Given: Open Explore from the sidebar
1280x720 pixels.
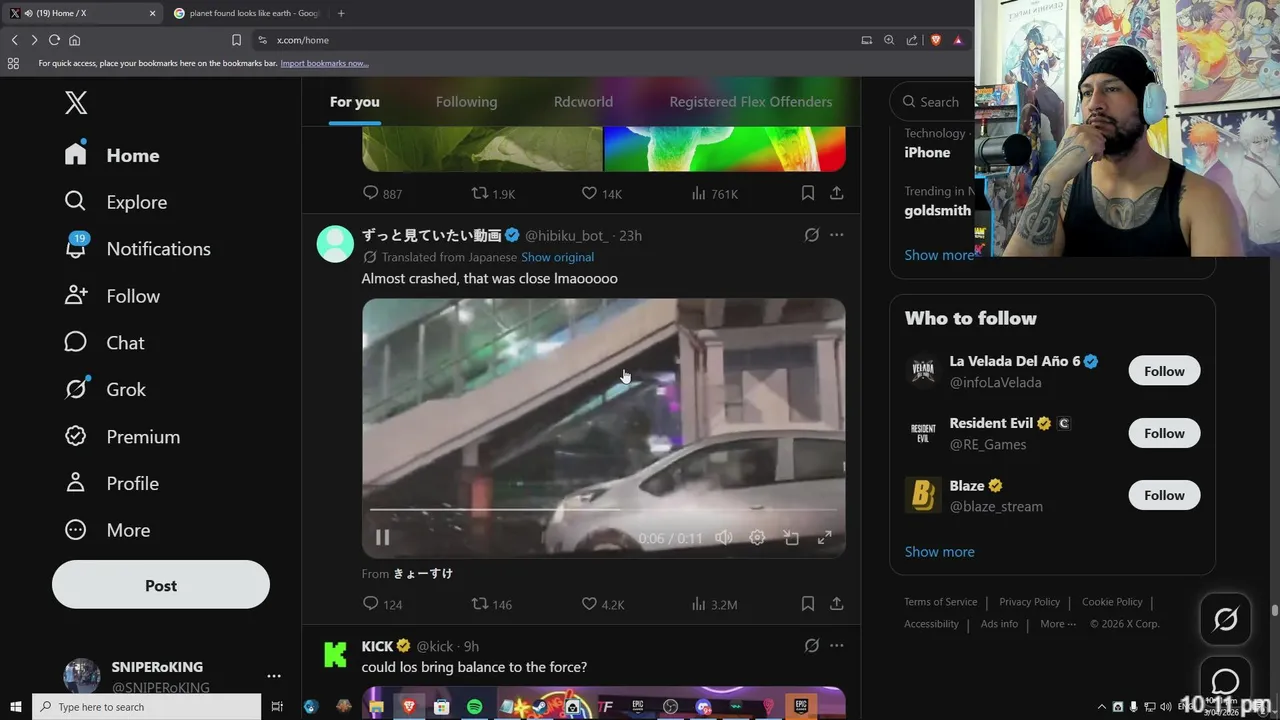Looking at the screenshot, I should pos(115,202).
